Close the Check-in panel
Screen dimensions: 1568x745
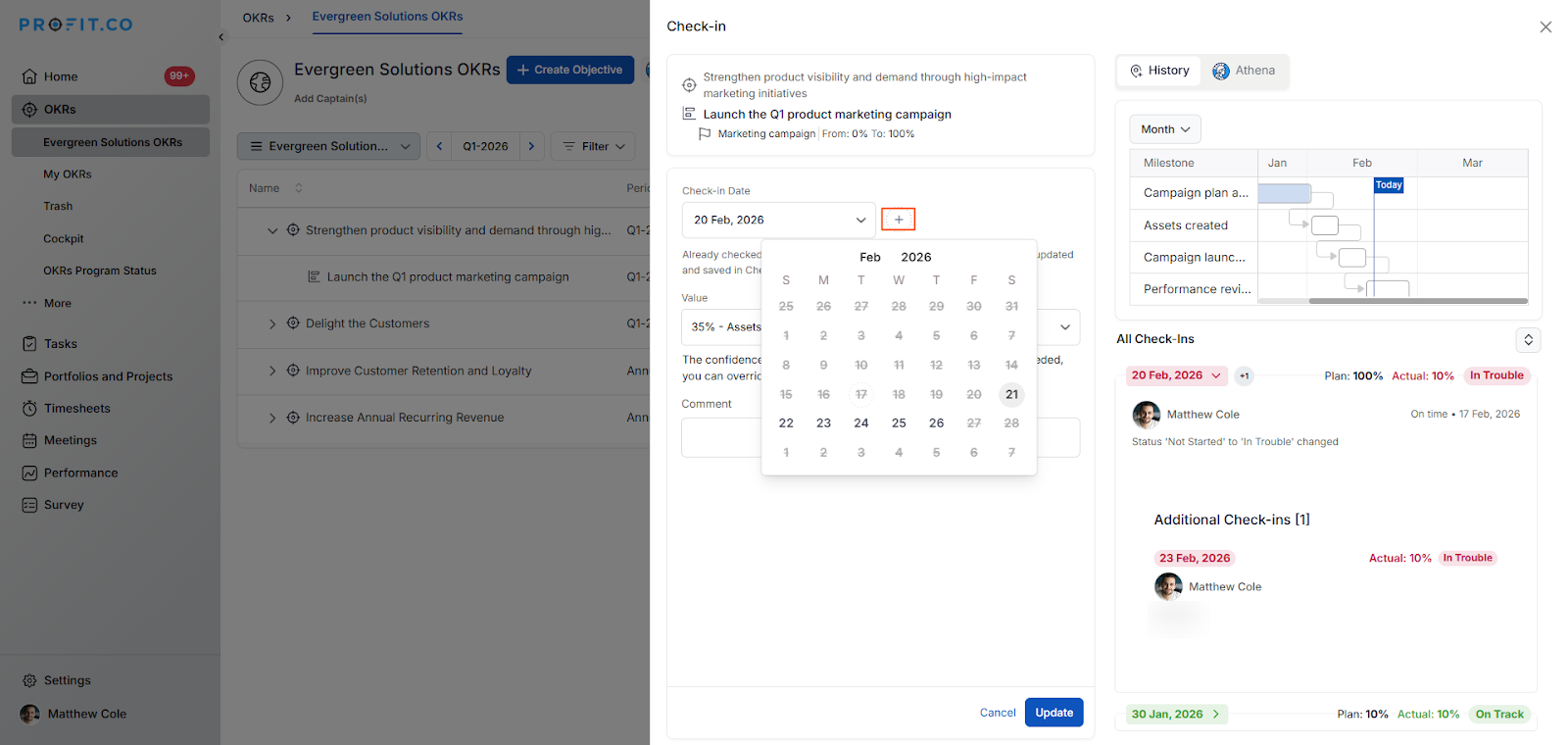(x=1545, y=27)
